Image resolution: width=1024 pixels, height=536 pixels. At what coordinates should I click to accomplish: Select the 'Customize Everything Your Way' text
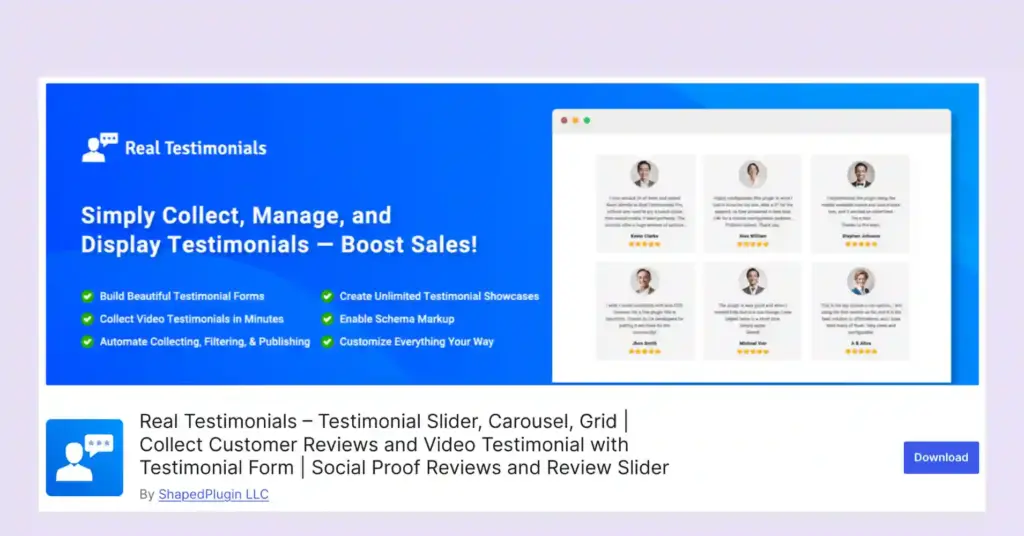417,341
